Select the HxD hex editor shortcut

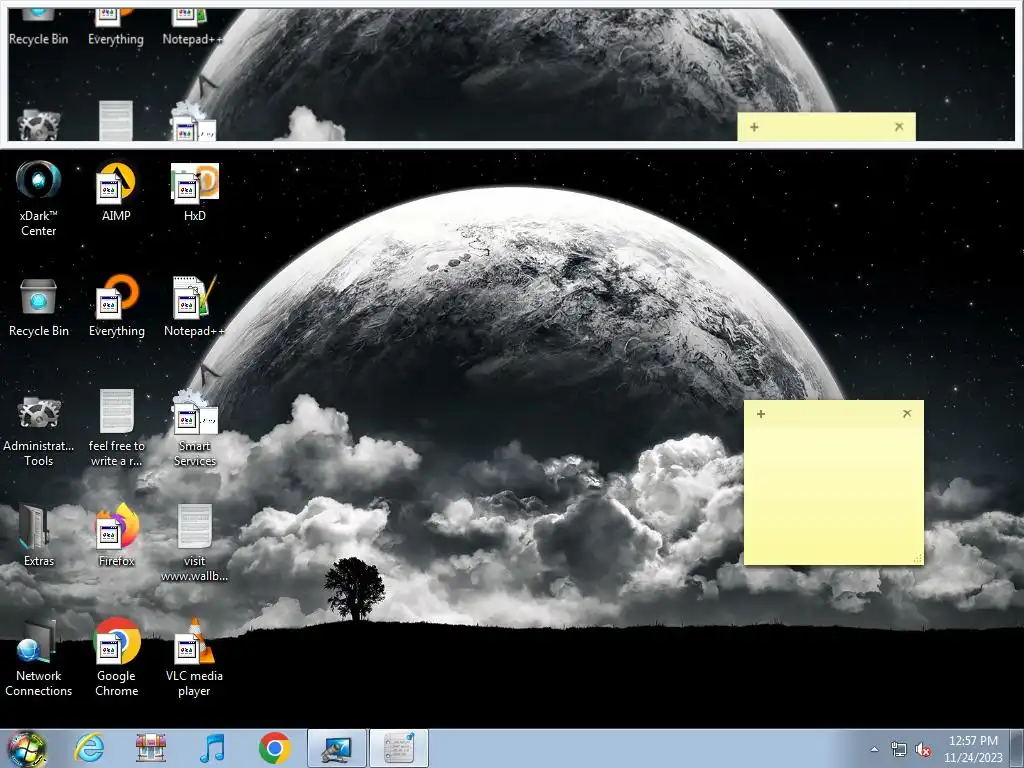[195, 192]
